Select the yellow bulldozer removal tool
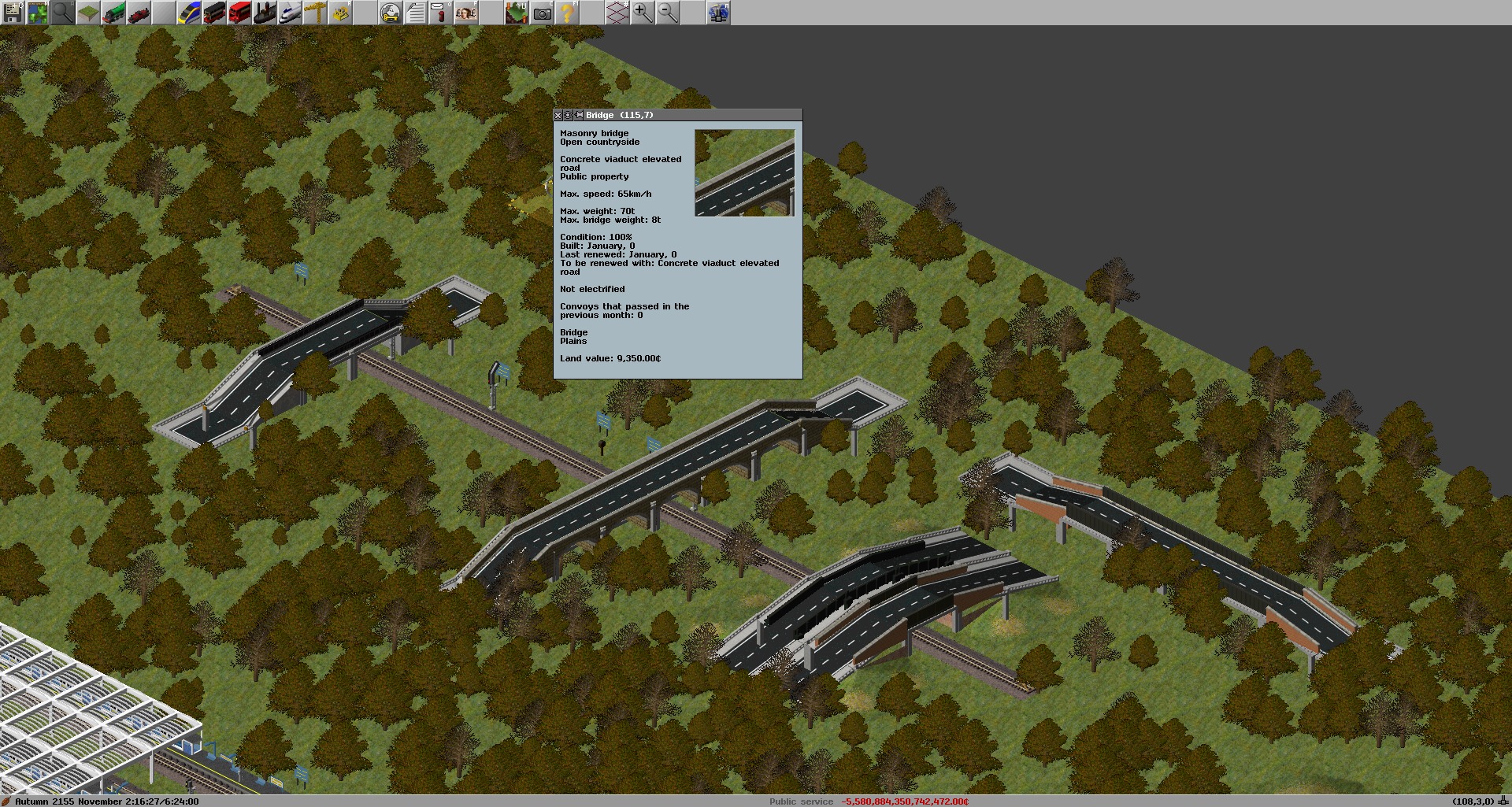The width and height of the screenshot is (1512, 807). (340, 13)
